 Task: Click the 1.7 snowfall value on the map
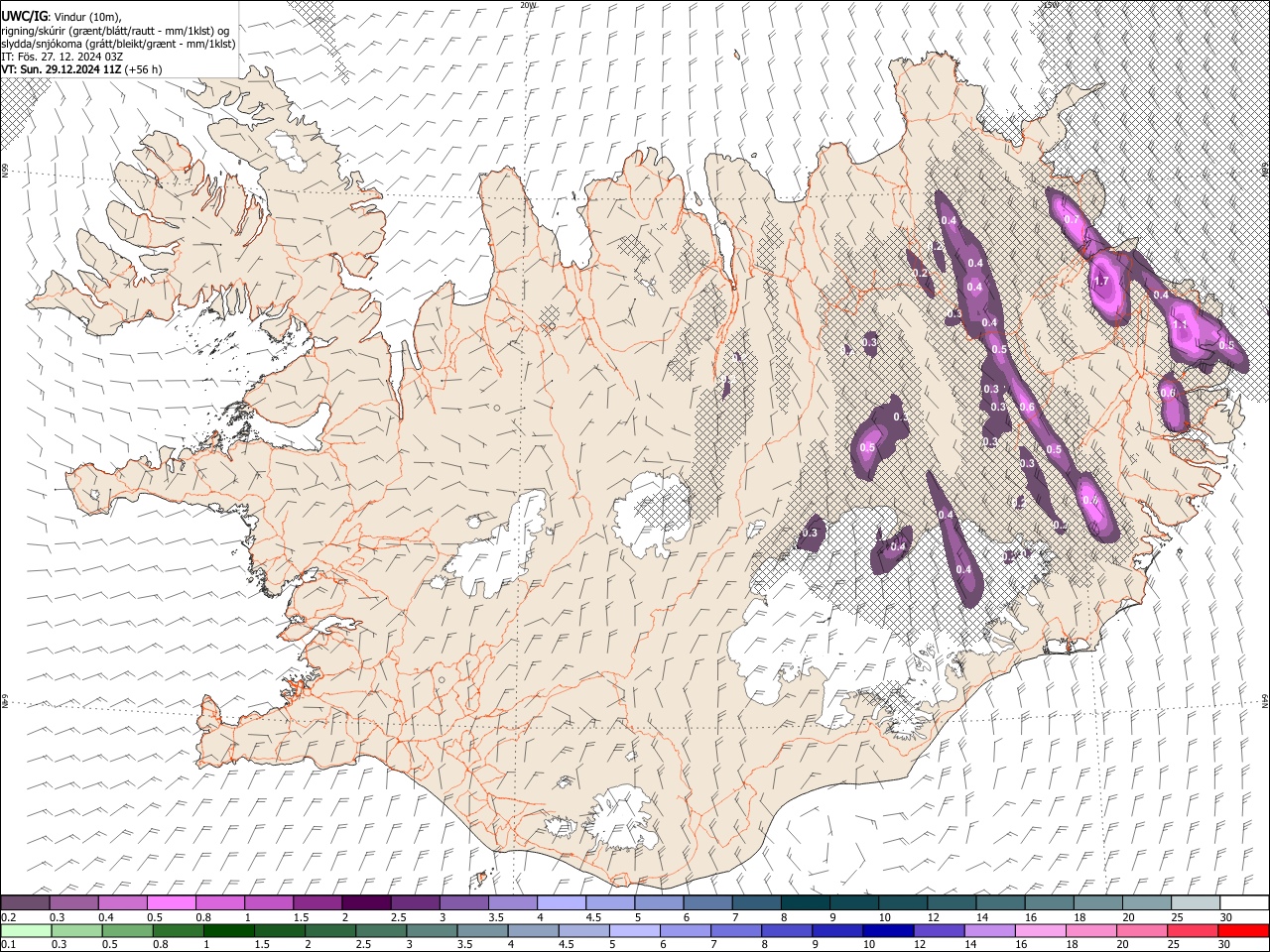coord(1101,282)
